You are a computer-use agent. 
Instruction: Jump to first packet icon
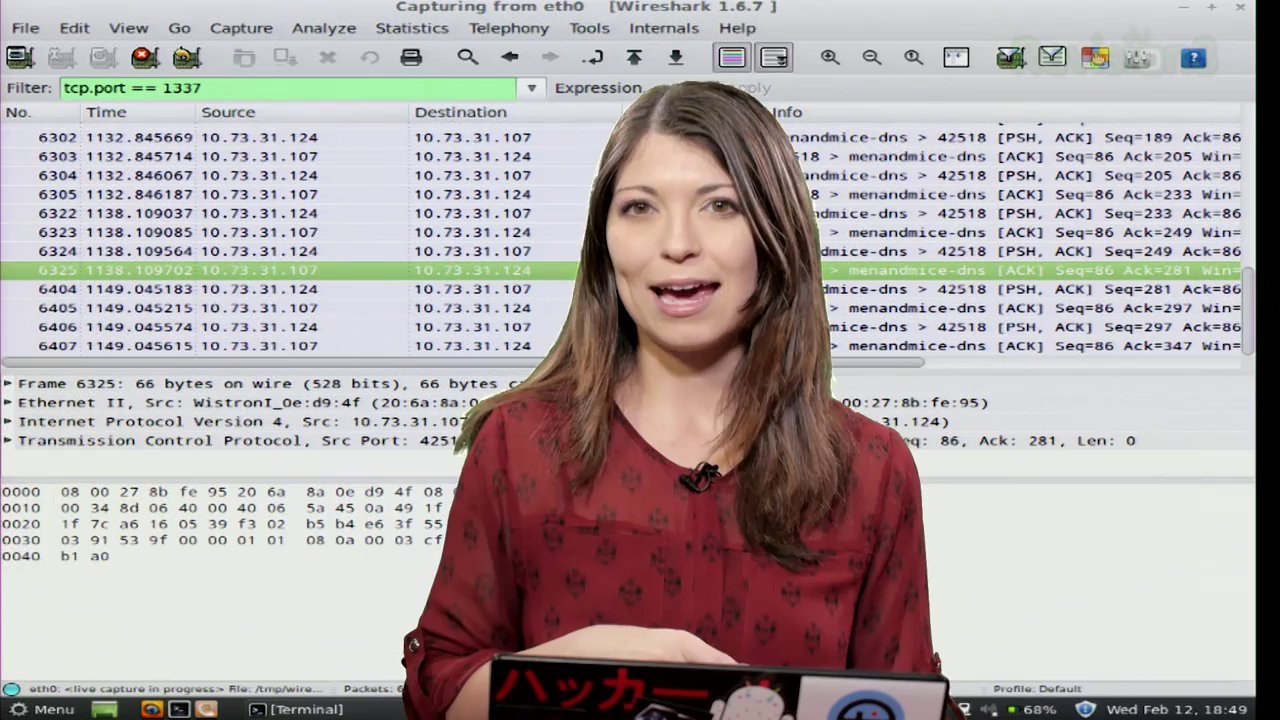(634, 57)
